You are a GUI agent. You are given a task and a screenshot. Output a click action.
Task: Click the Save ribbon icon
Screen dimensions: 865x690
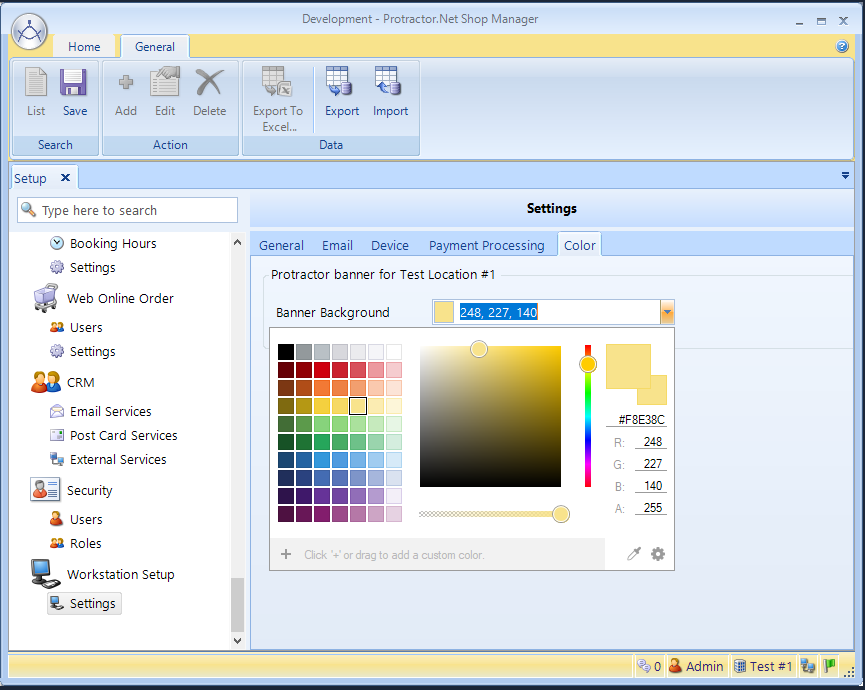(x=74, y=92)
